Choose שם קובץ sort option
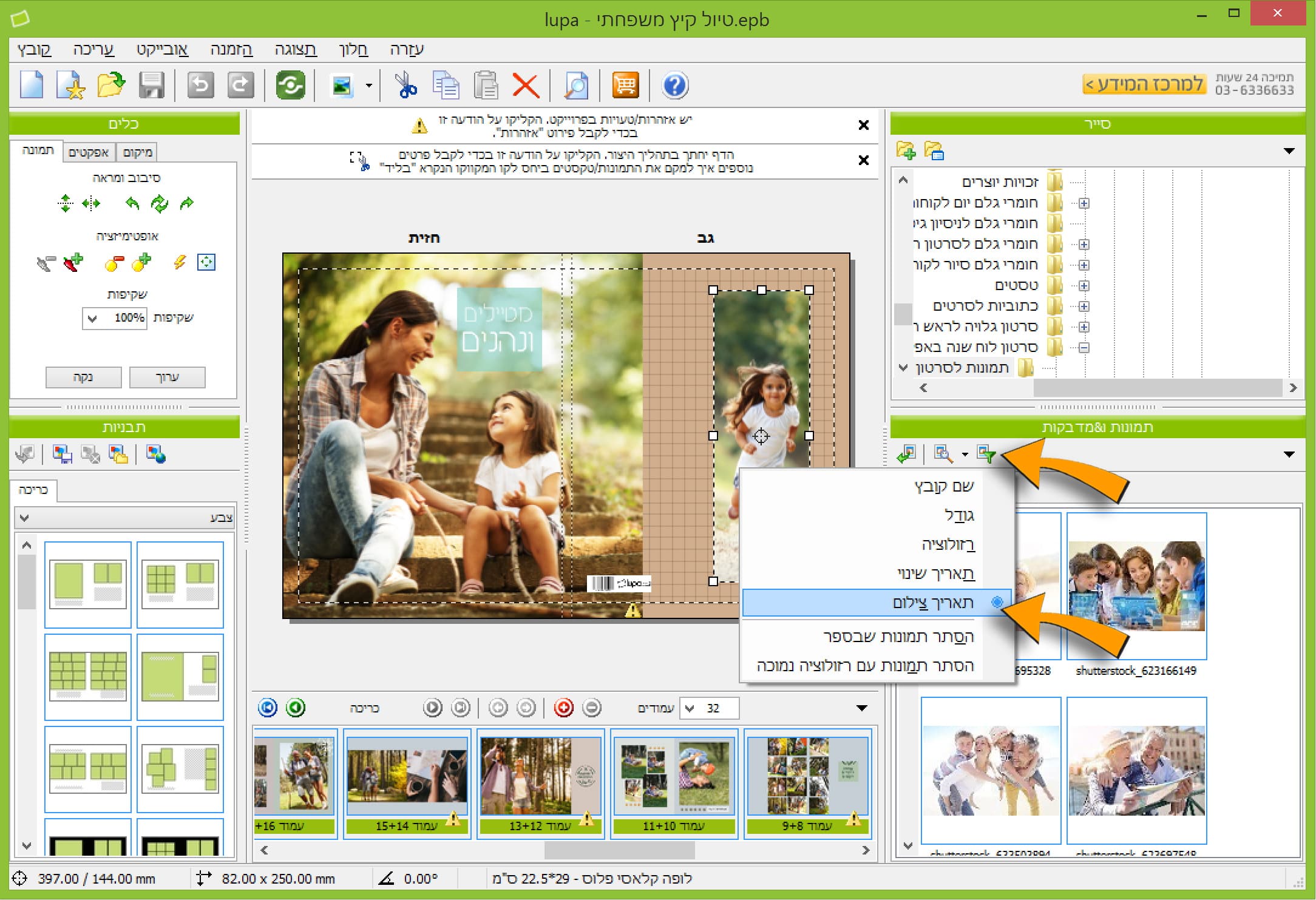The width and height of the screenshot is (1316, 900). pyautogui.click(x=944, y=486)
